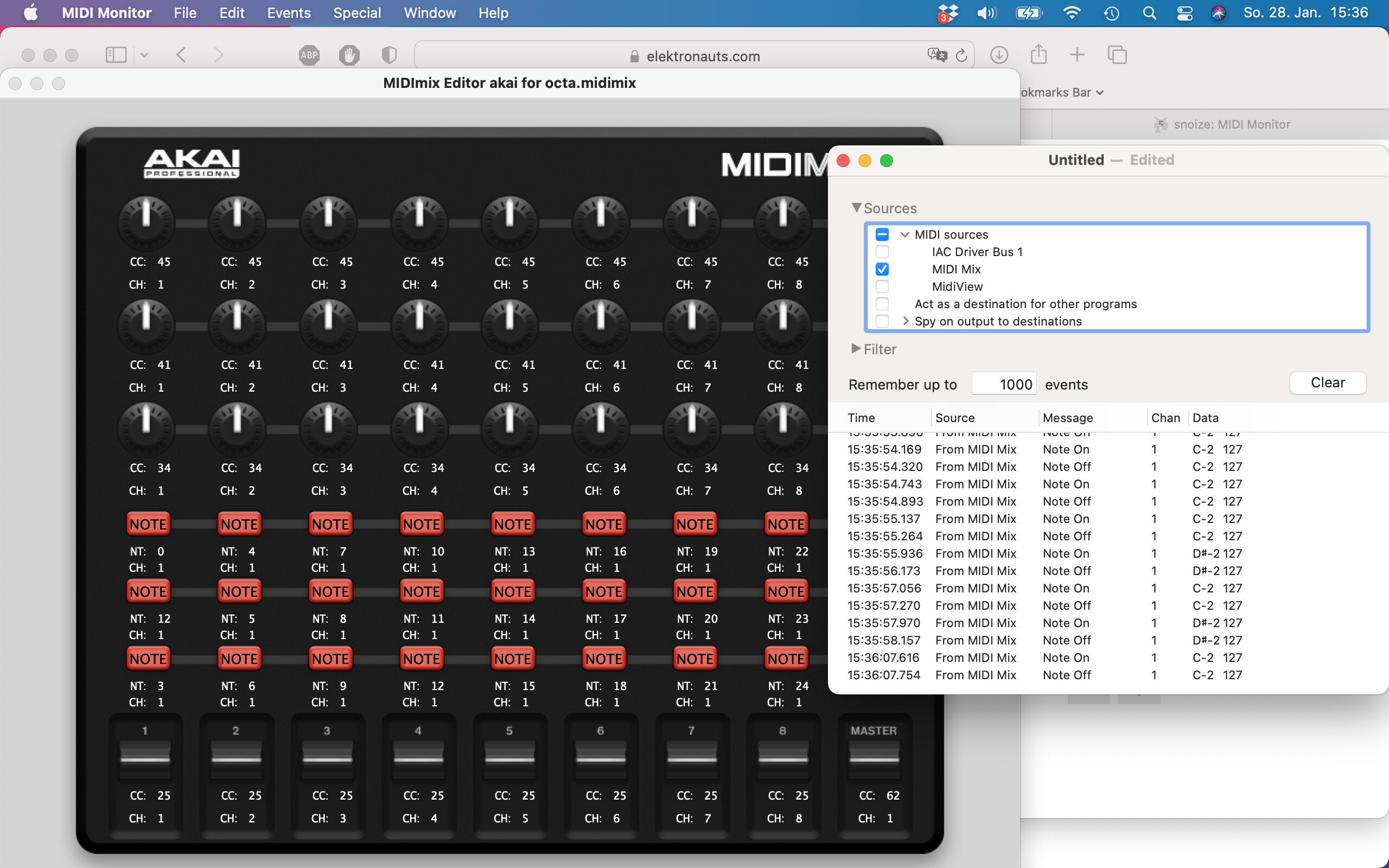Image resolution: width=1389 pixels, height=868 pixels.
Task: Enable the IAC Driver Bus 1 checkbox
Action: click(882, 251)
